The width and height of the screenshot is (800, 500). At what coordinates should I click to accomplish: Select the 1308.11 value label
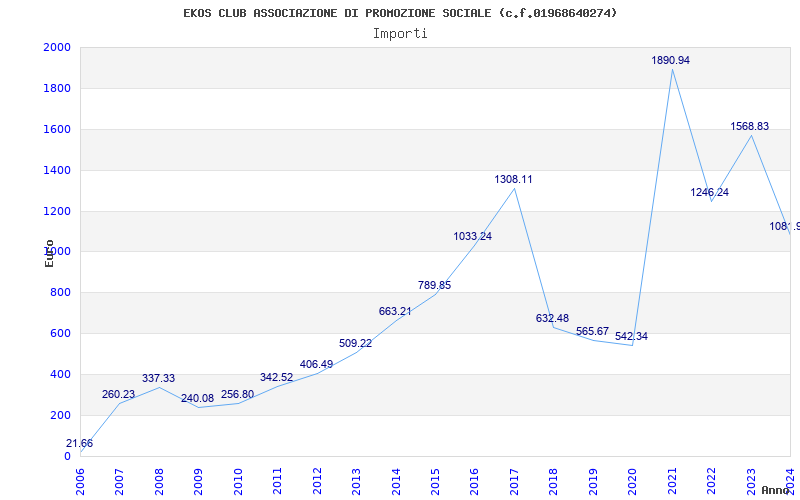[513, 179]
